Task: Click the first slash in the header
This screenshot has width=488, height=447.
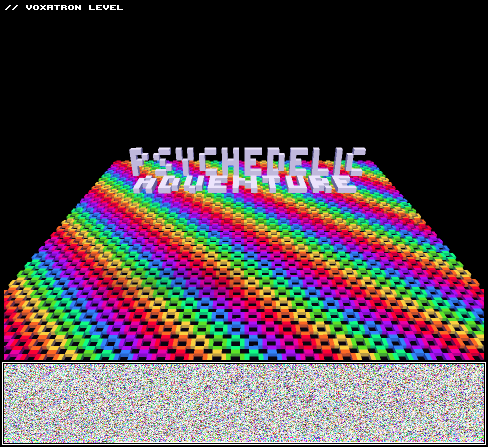Action: pyautogui.click(x=8, y=7)
